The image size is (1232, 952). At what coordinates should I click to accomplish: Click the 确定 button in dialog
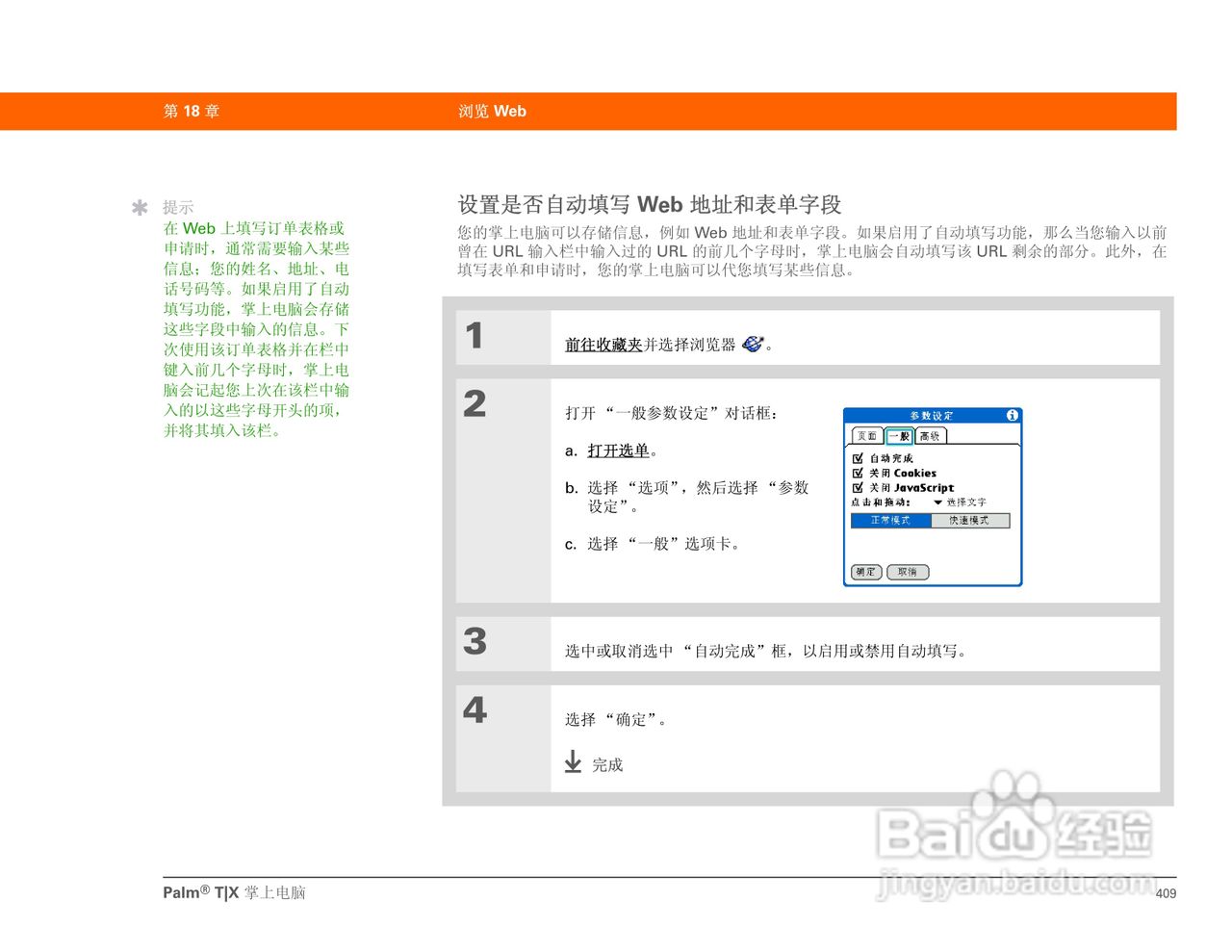click(x=866, y=572)
